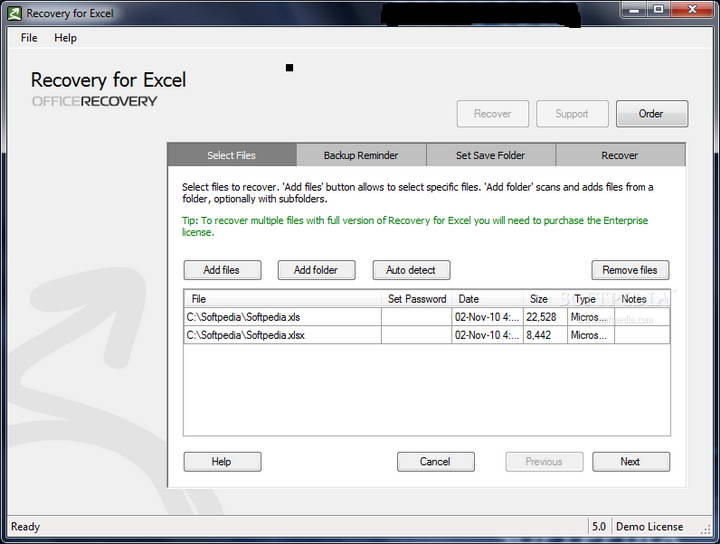This screenshot has width=720, height=544.
Task: Maximize the Recovery for Excel window
Action: pyautogui.click(x=658, y=10)
